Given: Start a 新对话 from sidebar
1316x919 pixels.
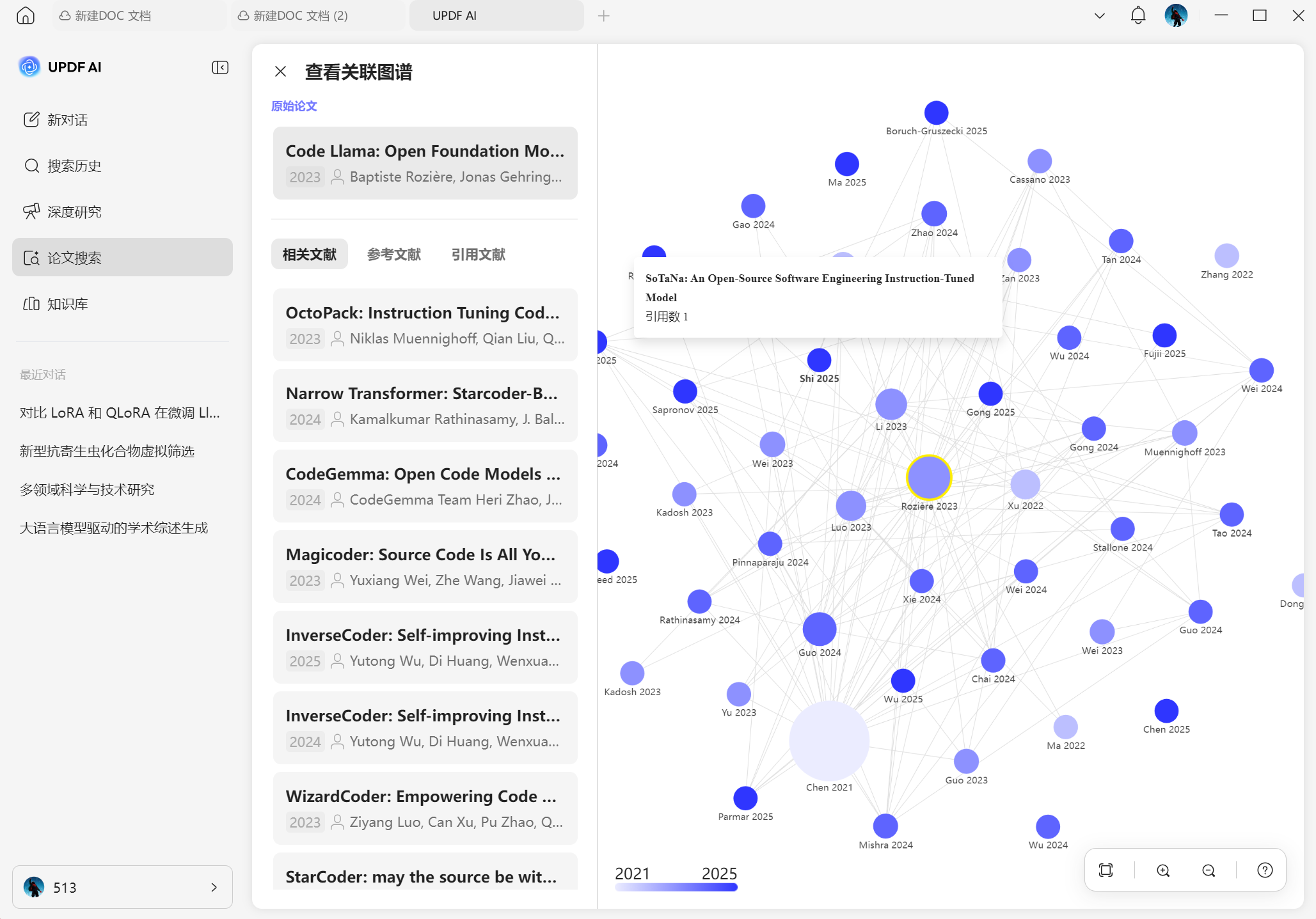Looking at the screenshot, I should pos(67,120).
